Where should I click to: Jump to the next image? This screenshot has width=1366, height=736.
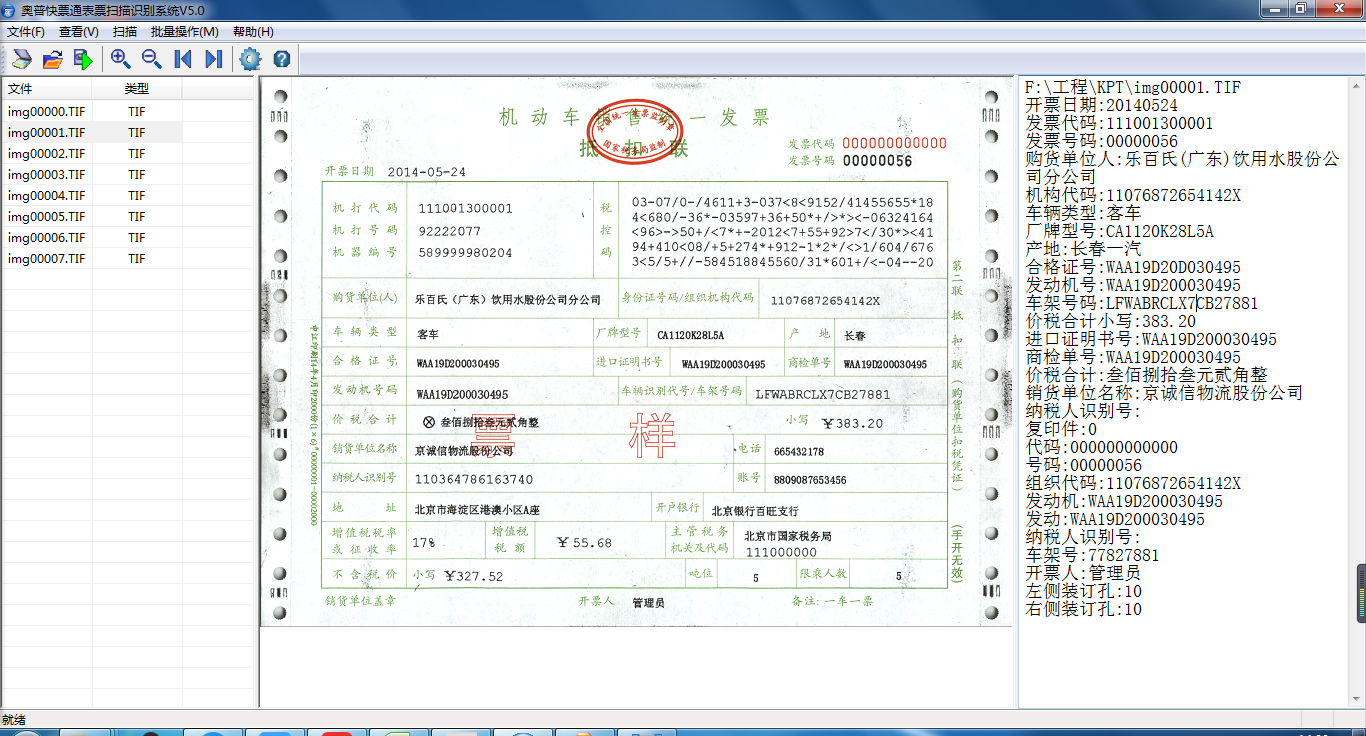(213, 59)
